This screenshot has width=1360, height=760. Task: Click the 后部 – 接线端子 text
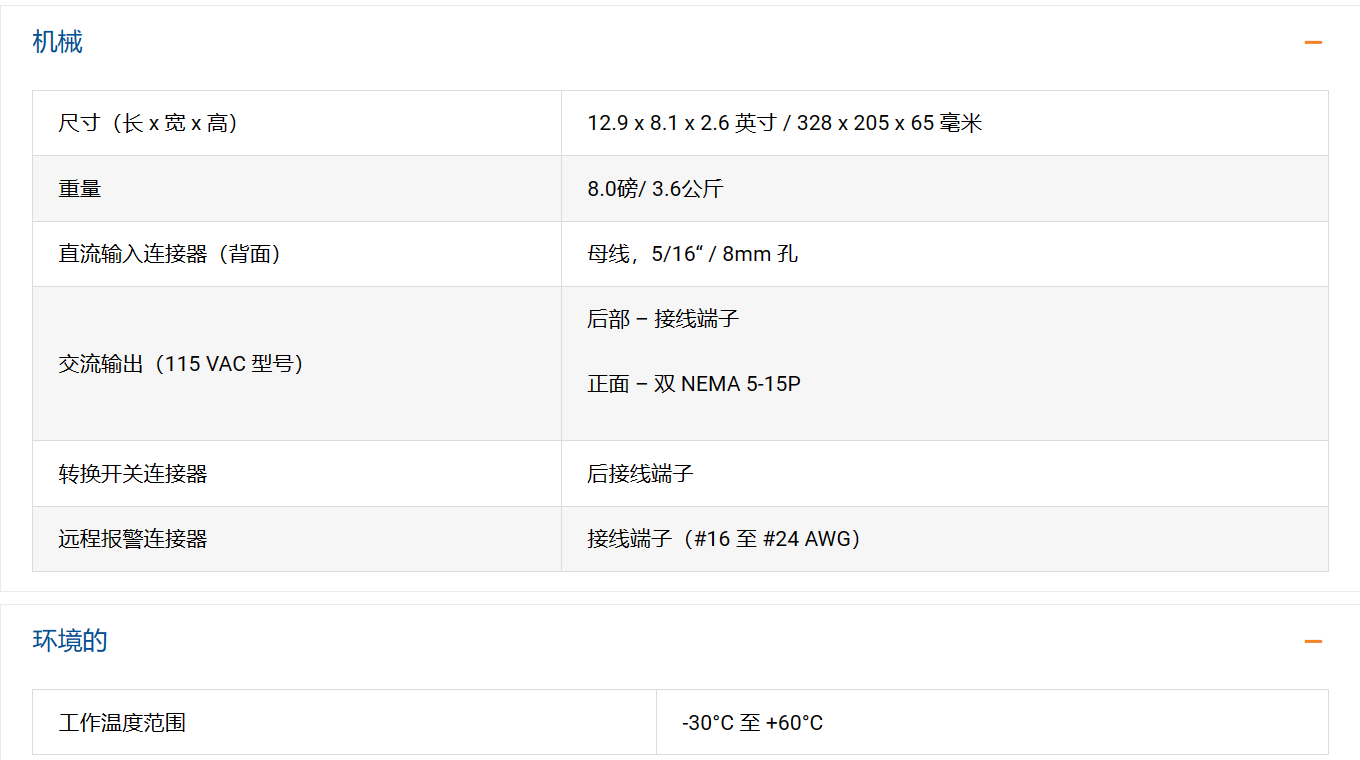(x=663, y=319)
